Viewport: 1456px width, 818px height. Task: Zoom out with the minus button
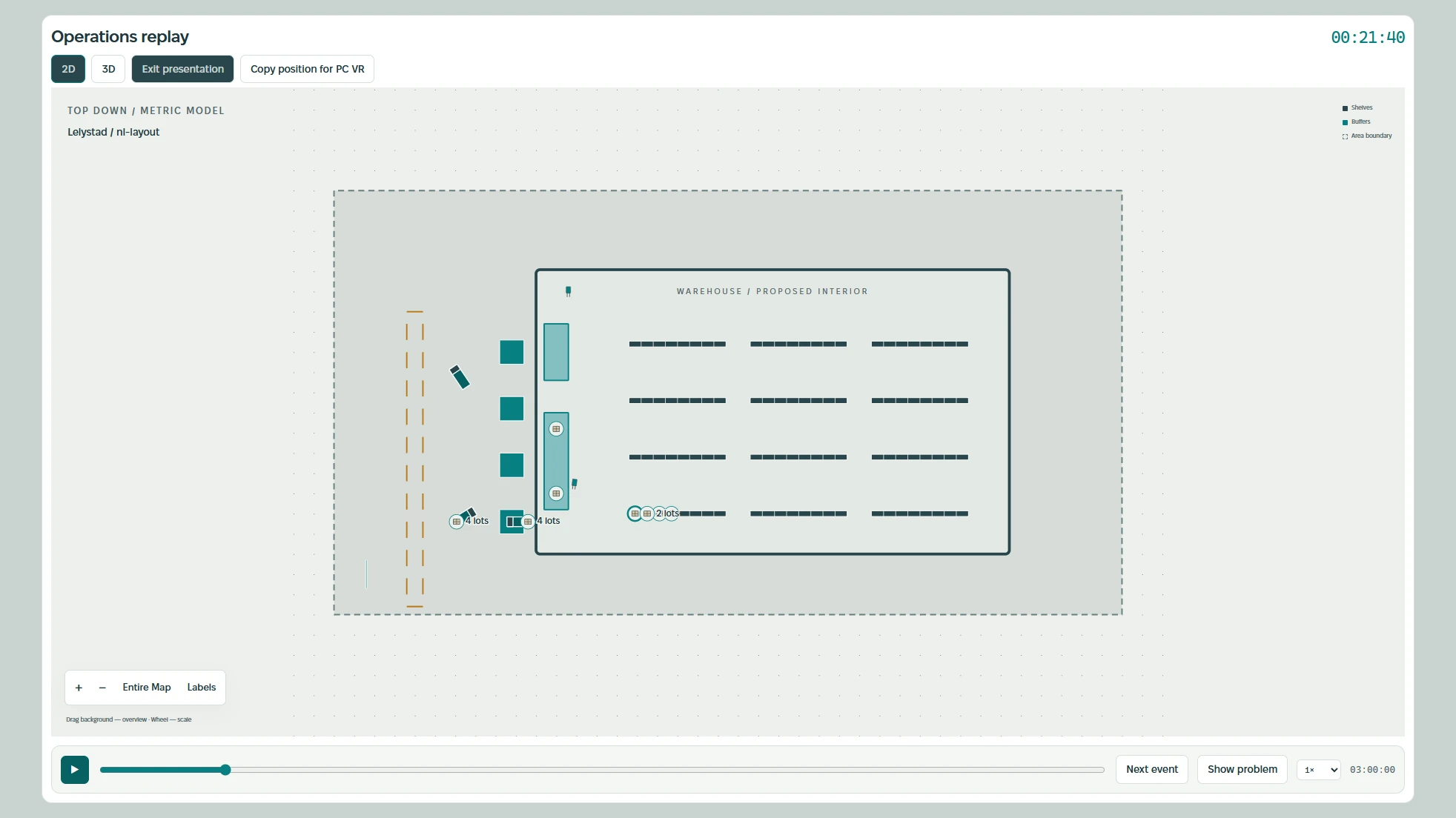coord(102,688)
